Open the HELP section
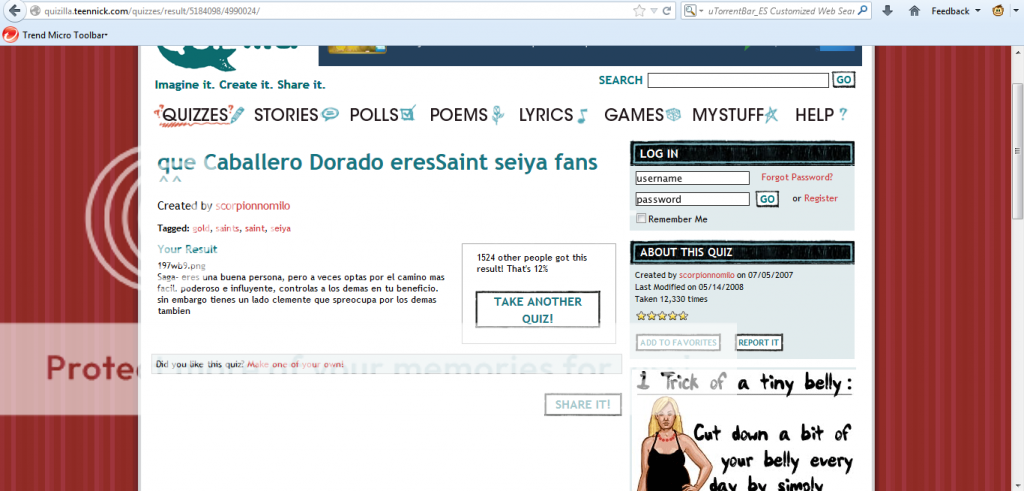The image size is (1024, 491). [821, 115]
